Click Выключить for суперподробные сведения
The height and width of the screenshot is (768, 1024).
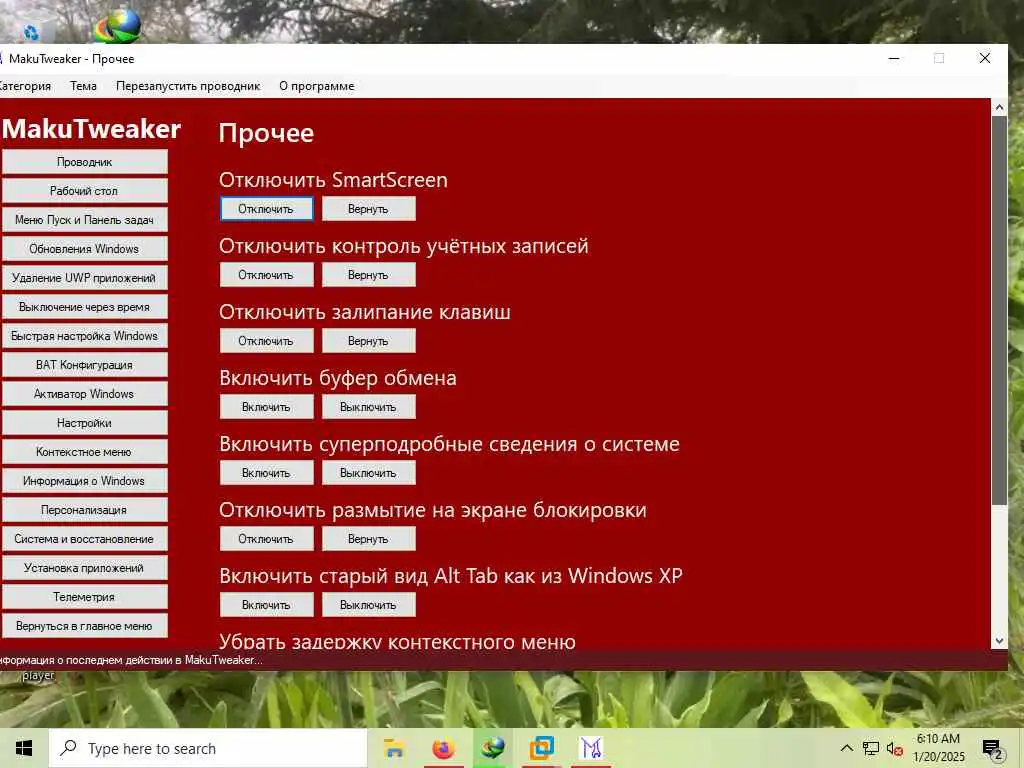tap(368, 473)
